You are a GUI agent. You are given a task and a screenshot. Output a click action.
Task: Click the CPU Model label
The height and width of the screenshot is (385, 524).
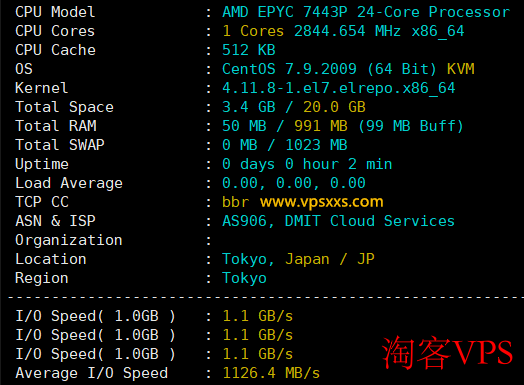(x=55, y=12)
